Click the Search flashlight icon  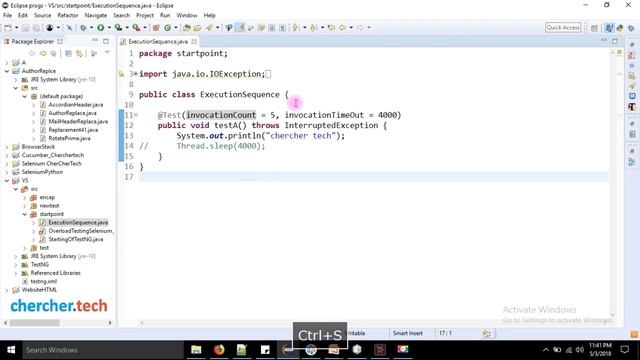209,28
